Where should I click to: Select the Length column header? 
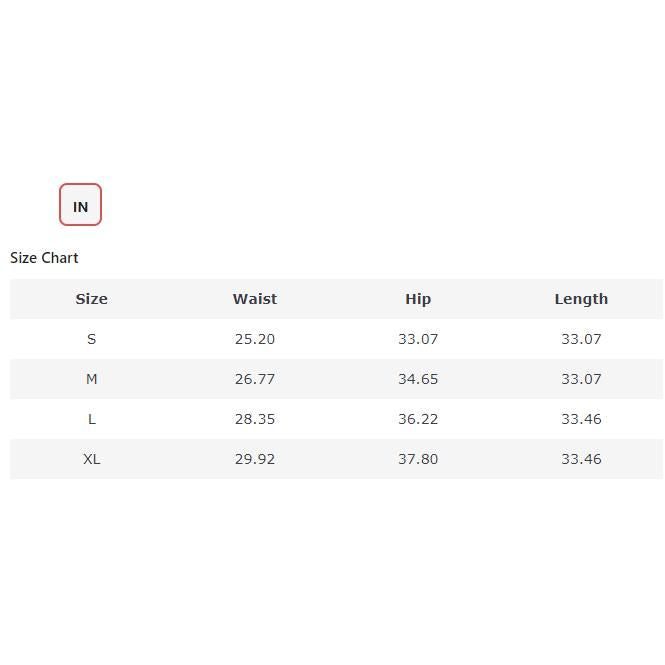(581, 299)
